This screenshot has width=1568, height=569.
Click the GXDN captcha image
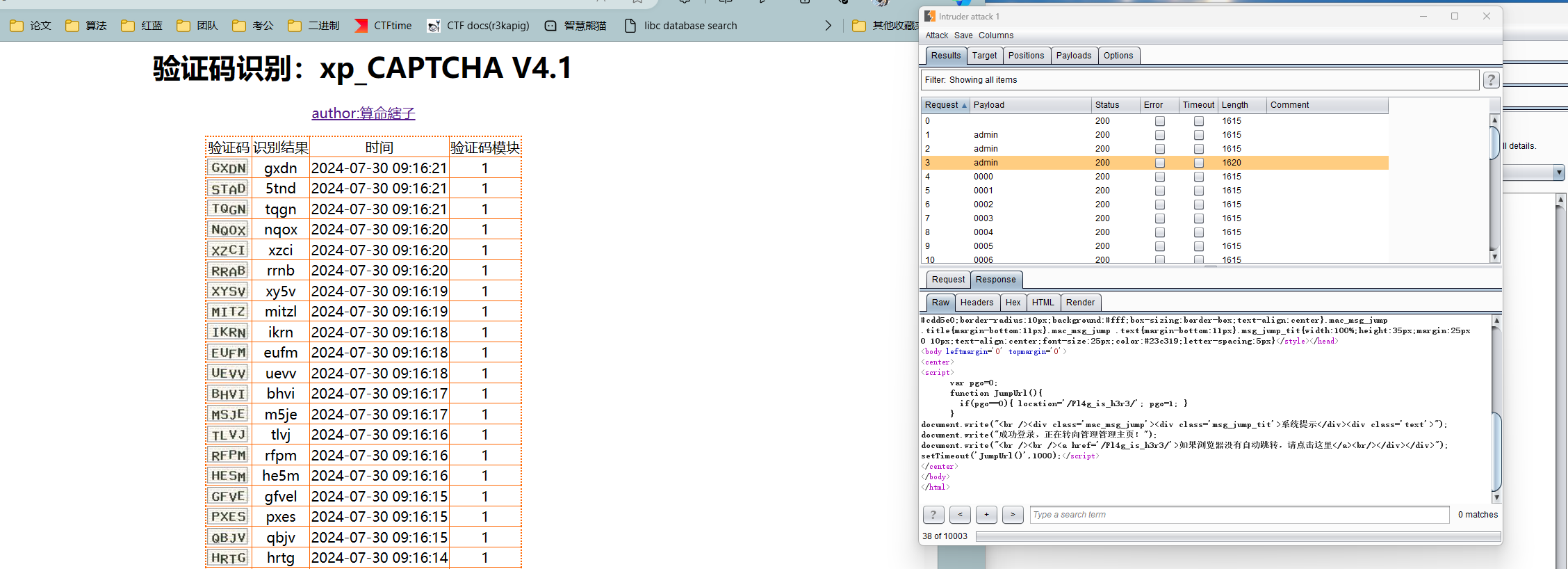click(x=228, y=168)
